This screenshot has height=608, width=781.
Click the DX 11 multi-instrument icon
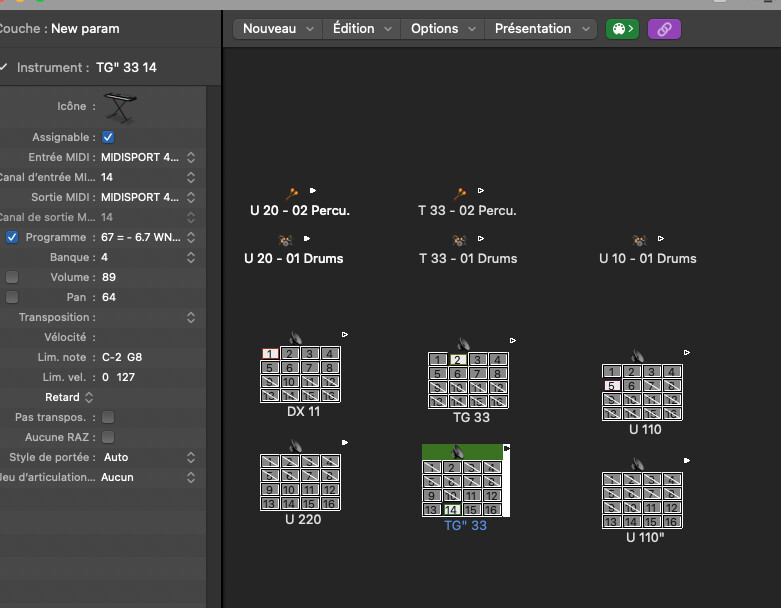(296, 338)
